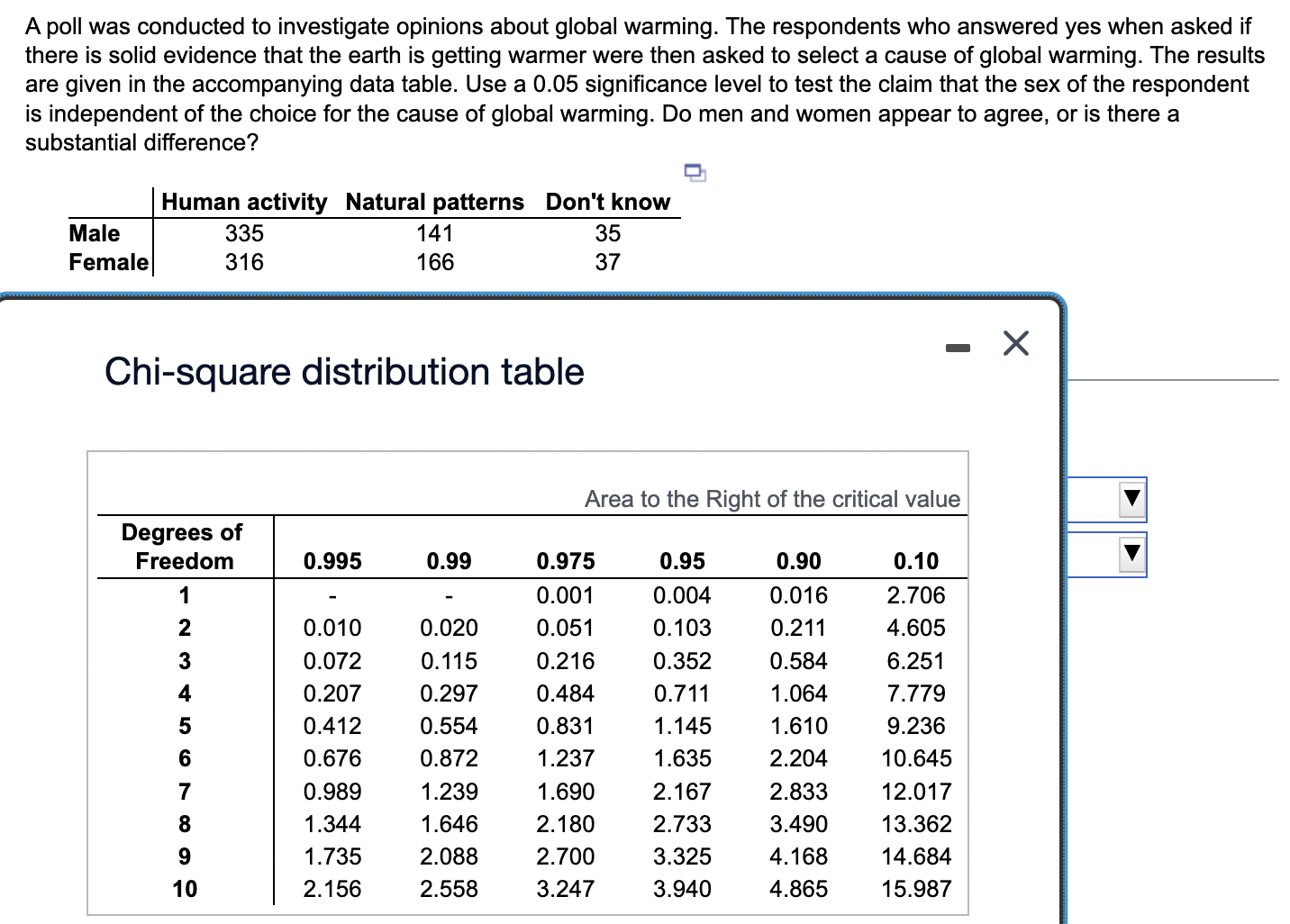The height and width of the screenshot is (924, 1290).
Task: Click the 0.95 column header
Action: coord(682,561)
